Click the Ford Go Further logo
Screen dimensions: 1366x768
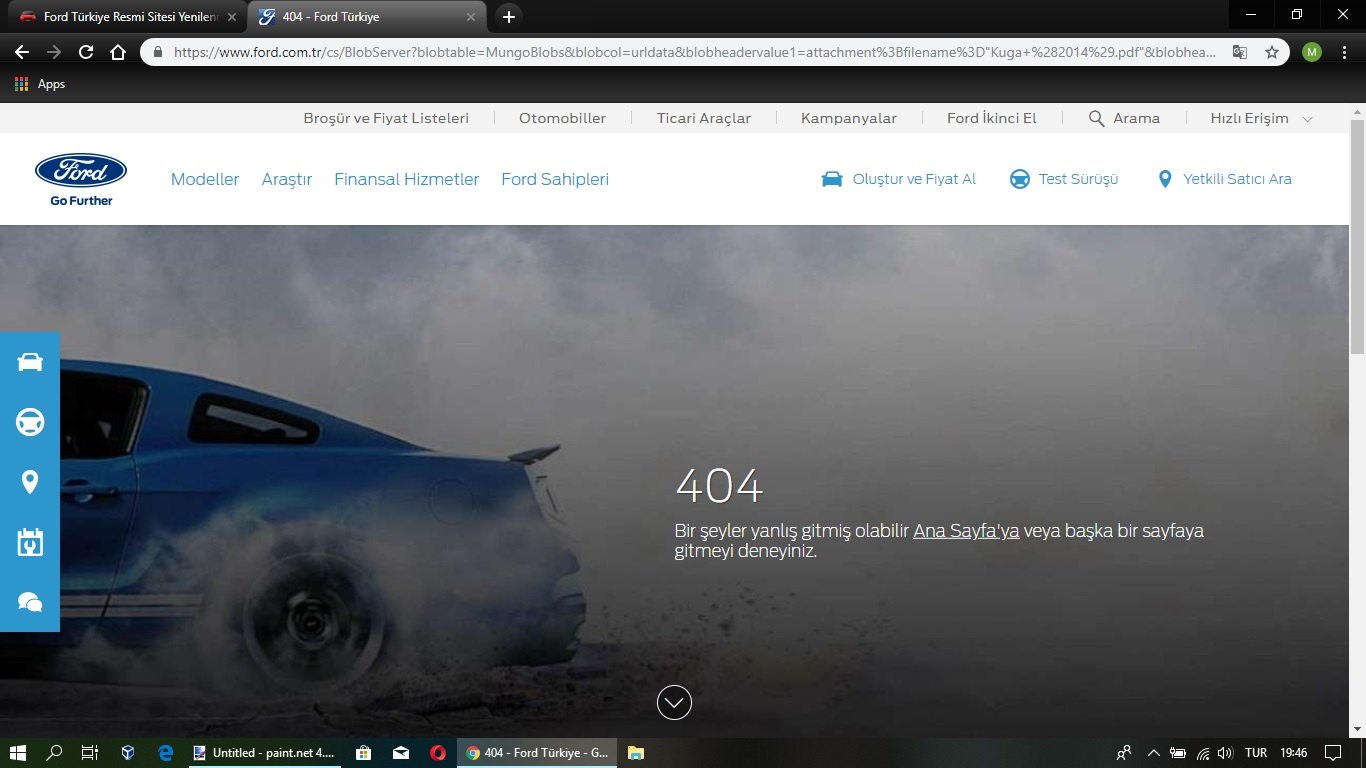[81, 179]
